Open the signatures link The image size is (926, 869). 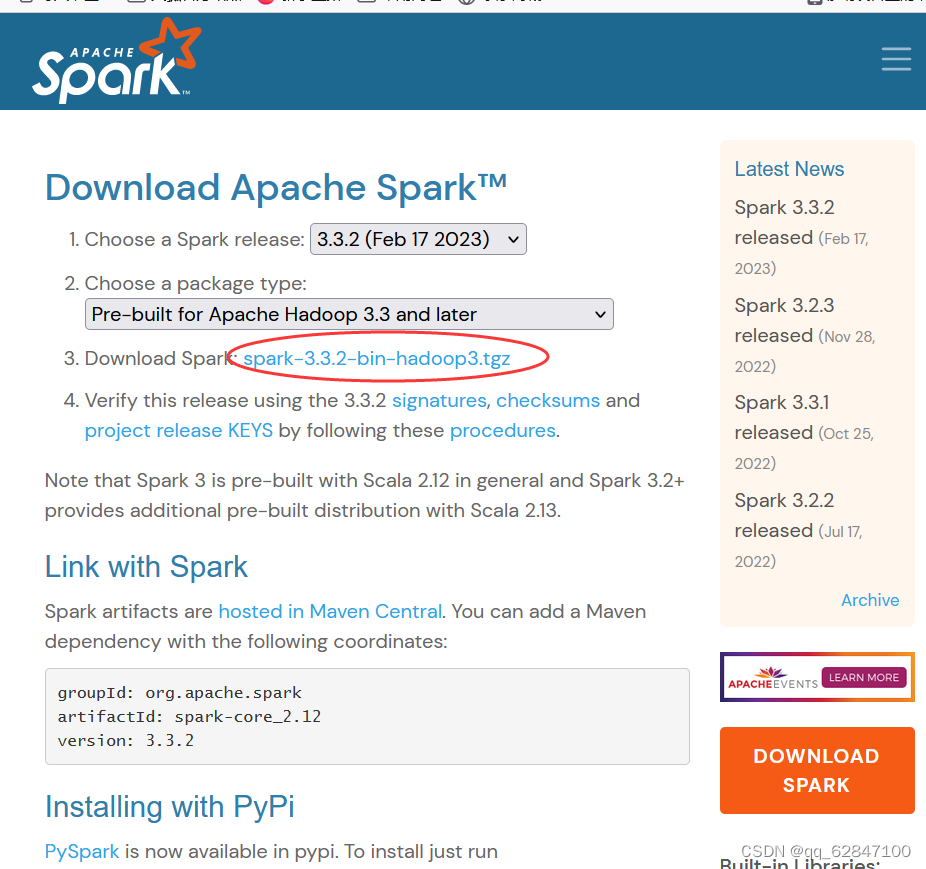tap(439, 401)
